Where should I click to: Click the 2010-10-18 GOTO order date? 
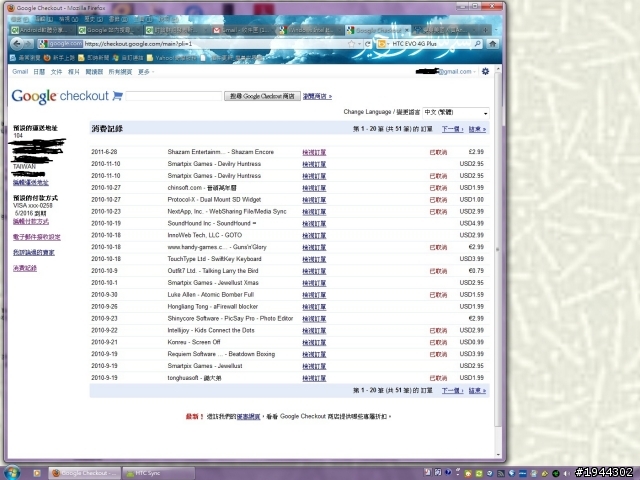(x=106, y=235)
